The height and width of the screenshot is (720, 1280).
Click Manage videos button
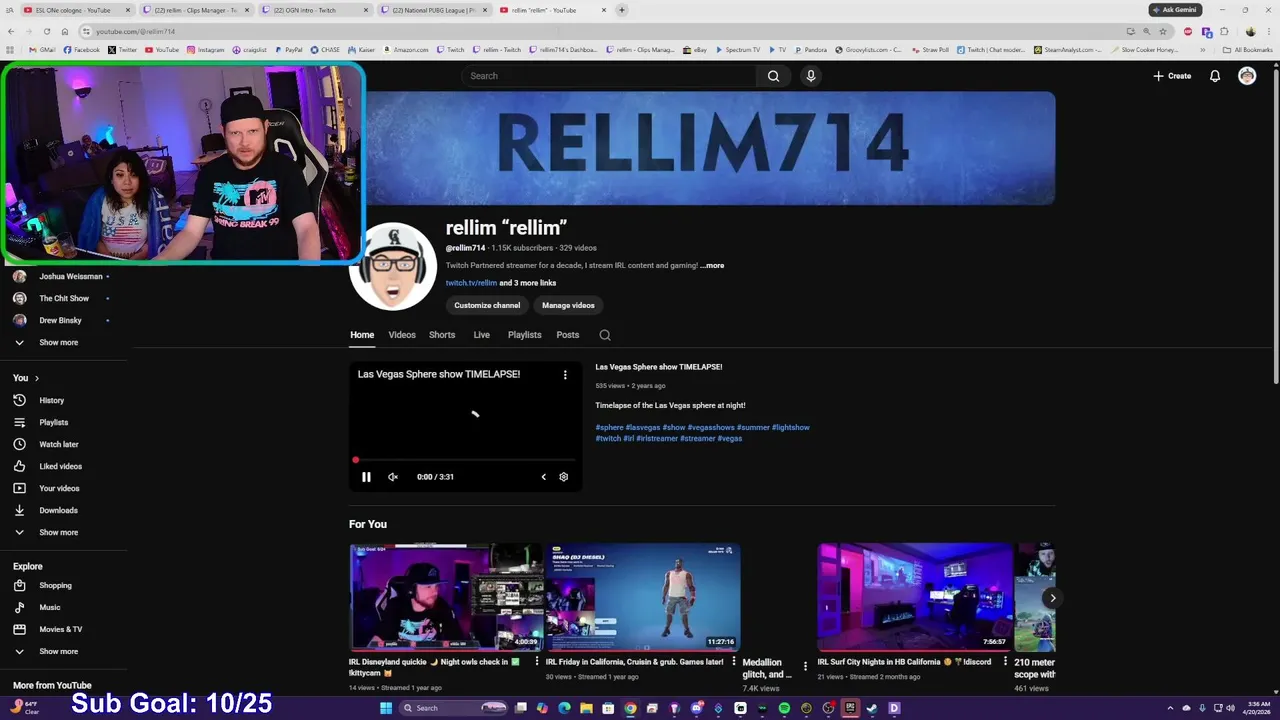tap(568, 305)
